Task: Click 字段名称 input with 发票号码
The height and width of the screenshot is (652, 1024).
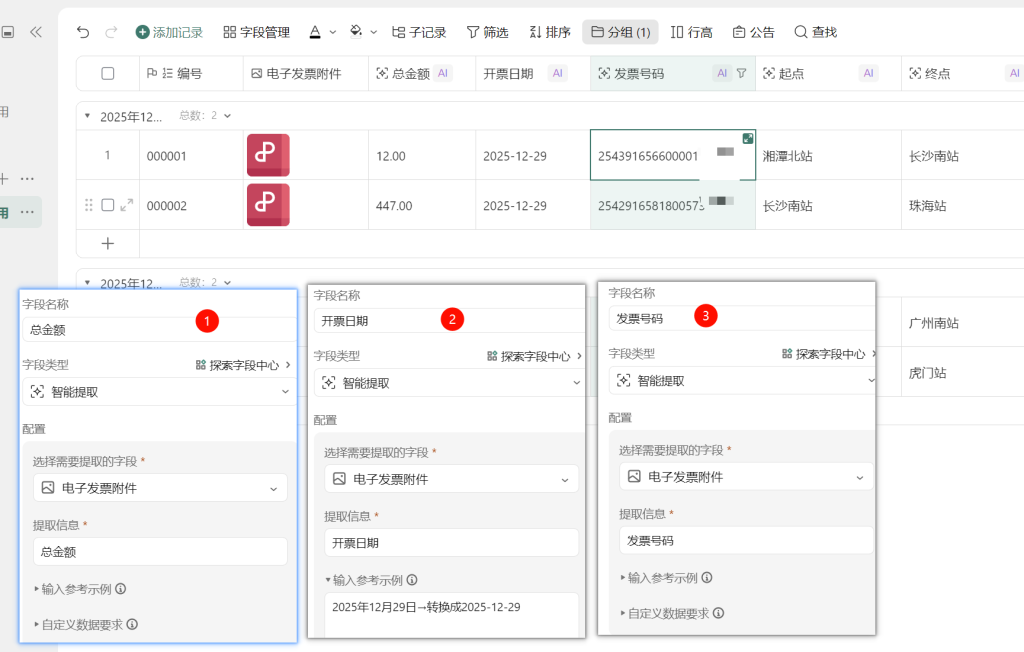Action: [x=741, y=318]
